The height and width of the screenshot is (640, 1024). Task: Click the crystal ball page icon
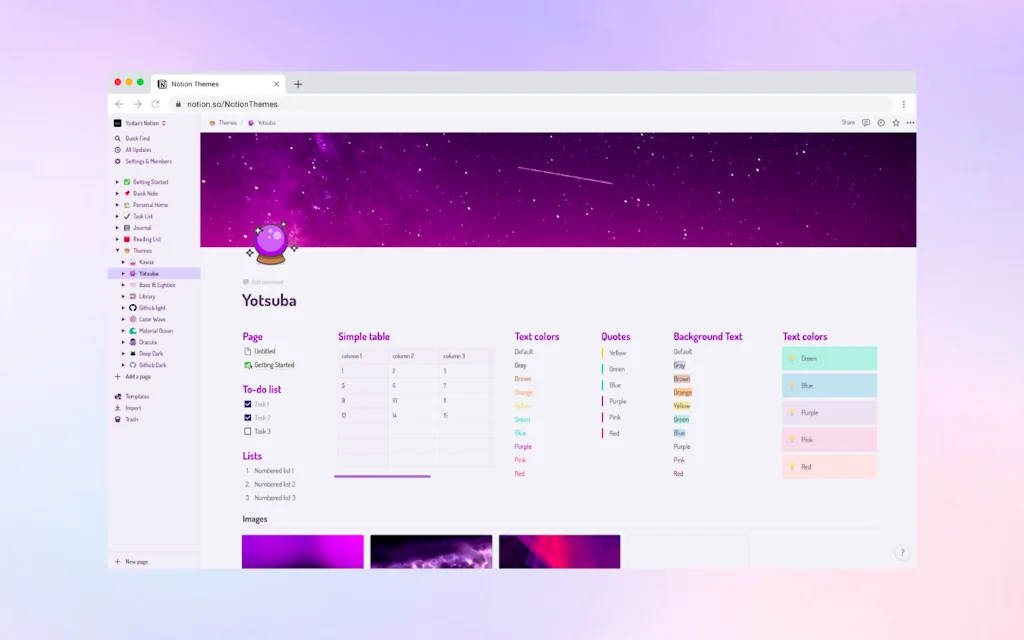(271, 244)
